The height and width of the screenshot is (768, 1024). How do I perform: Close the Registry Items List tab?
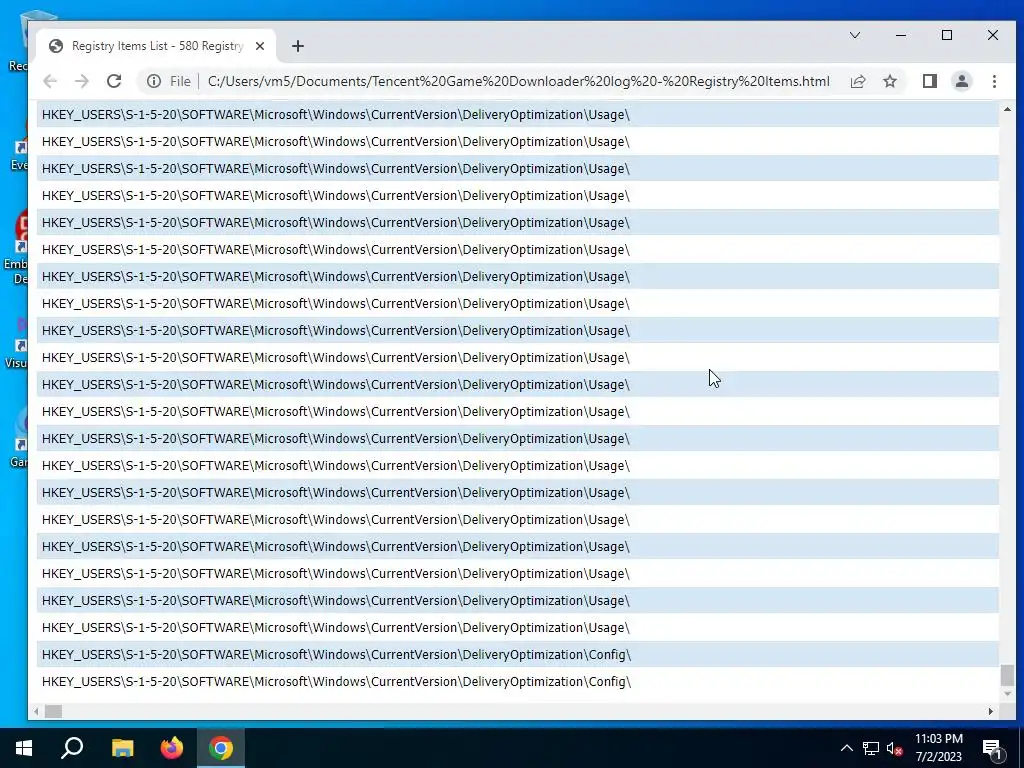(x=260, y=46)
